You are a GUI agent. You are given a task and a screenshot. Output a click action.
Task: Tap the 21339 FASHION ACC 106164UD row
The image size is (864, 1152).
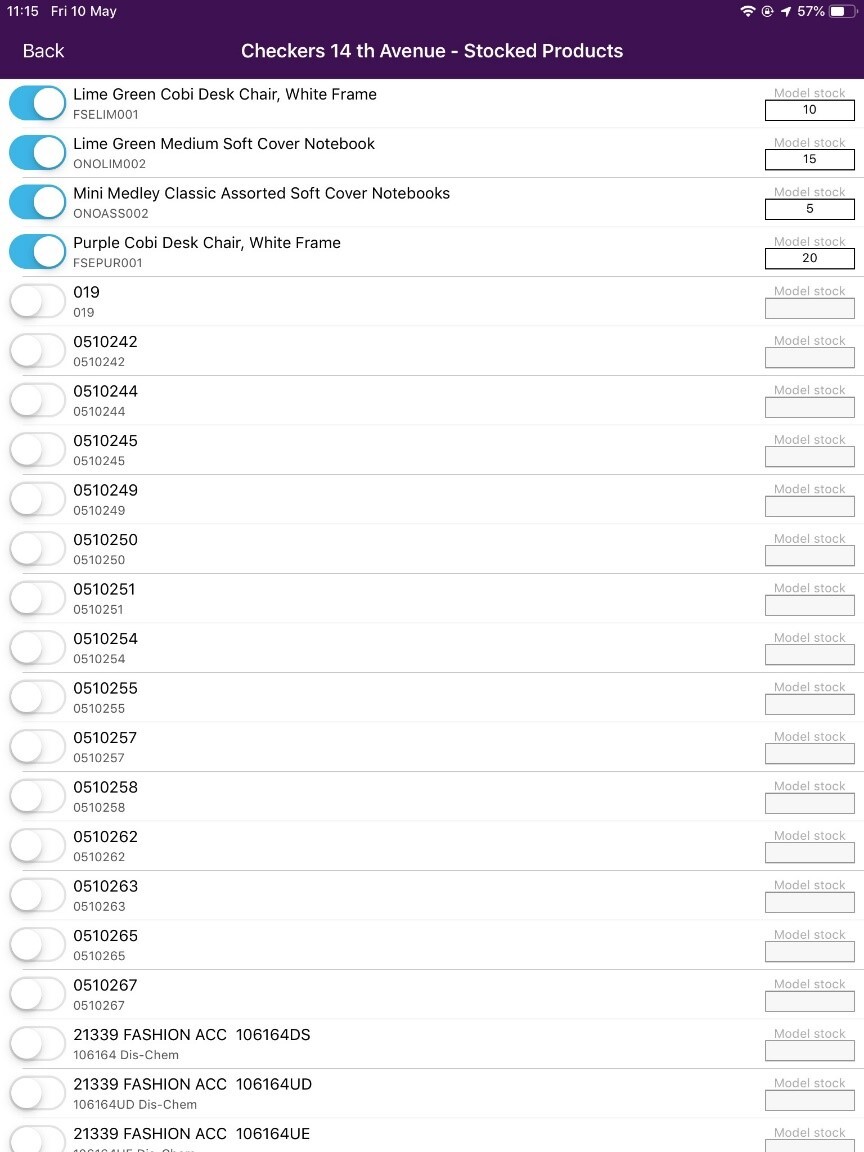(x=400, y=1093)
